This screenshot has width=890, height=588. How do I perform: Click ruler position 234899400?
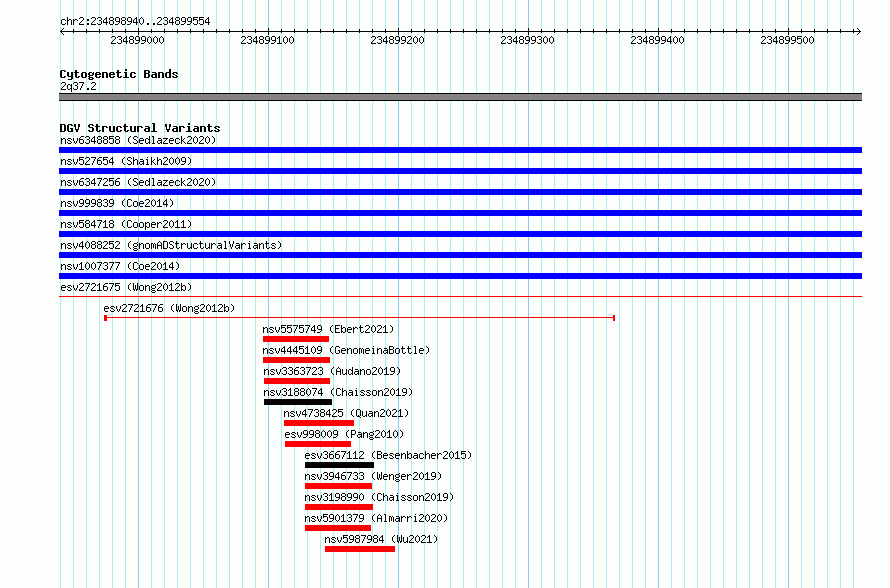657,40
